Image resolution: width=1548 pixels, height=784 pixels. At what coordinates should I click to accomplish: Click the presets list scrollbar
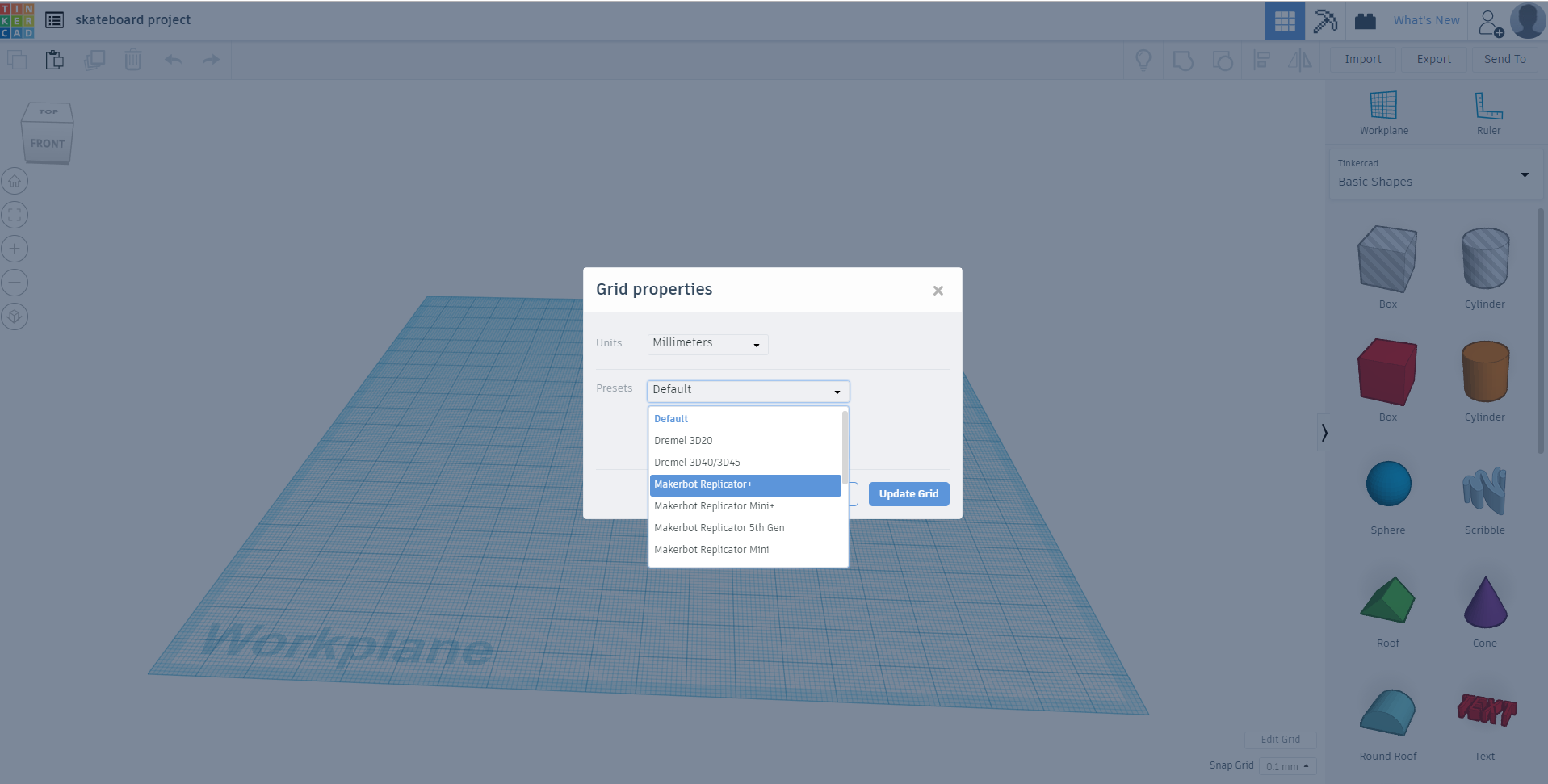click(845, 448)
